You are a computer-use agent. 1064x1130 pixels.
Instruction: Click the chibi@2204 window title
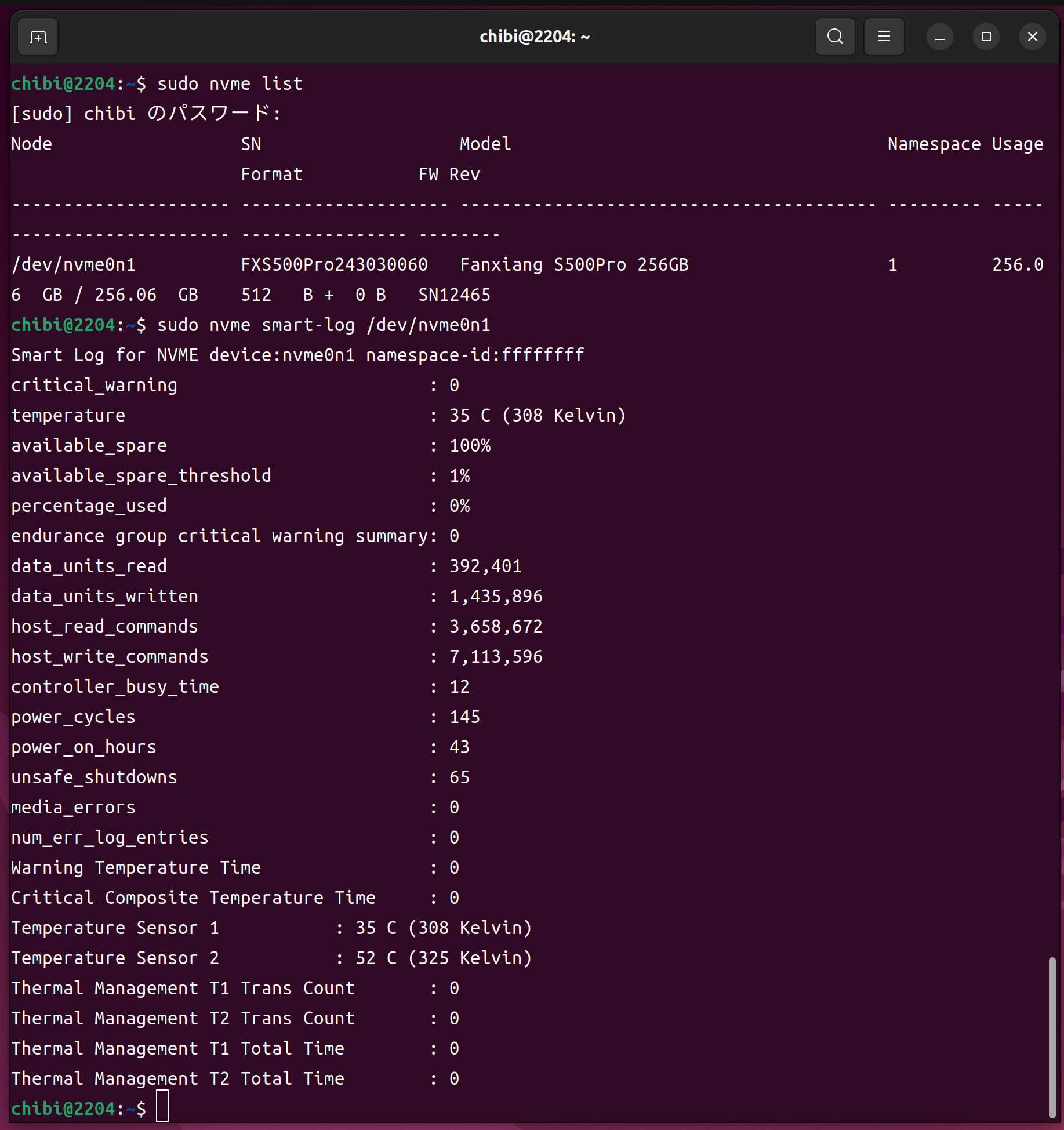pyautogui.click(x=534, y=37)
